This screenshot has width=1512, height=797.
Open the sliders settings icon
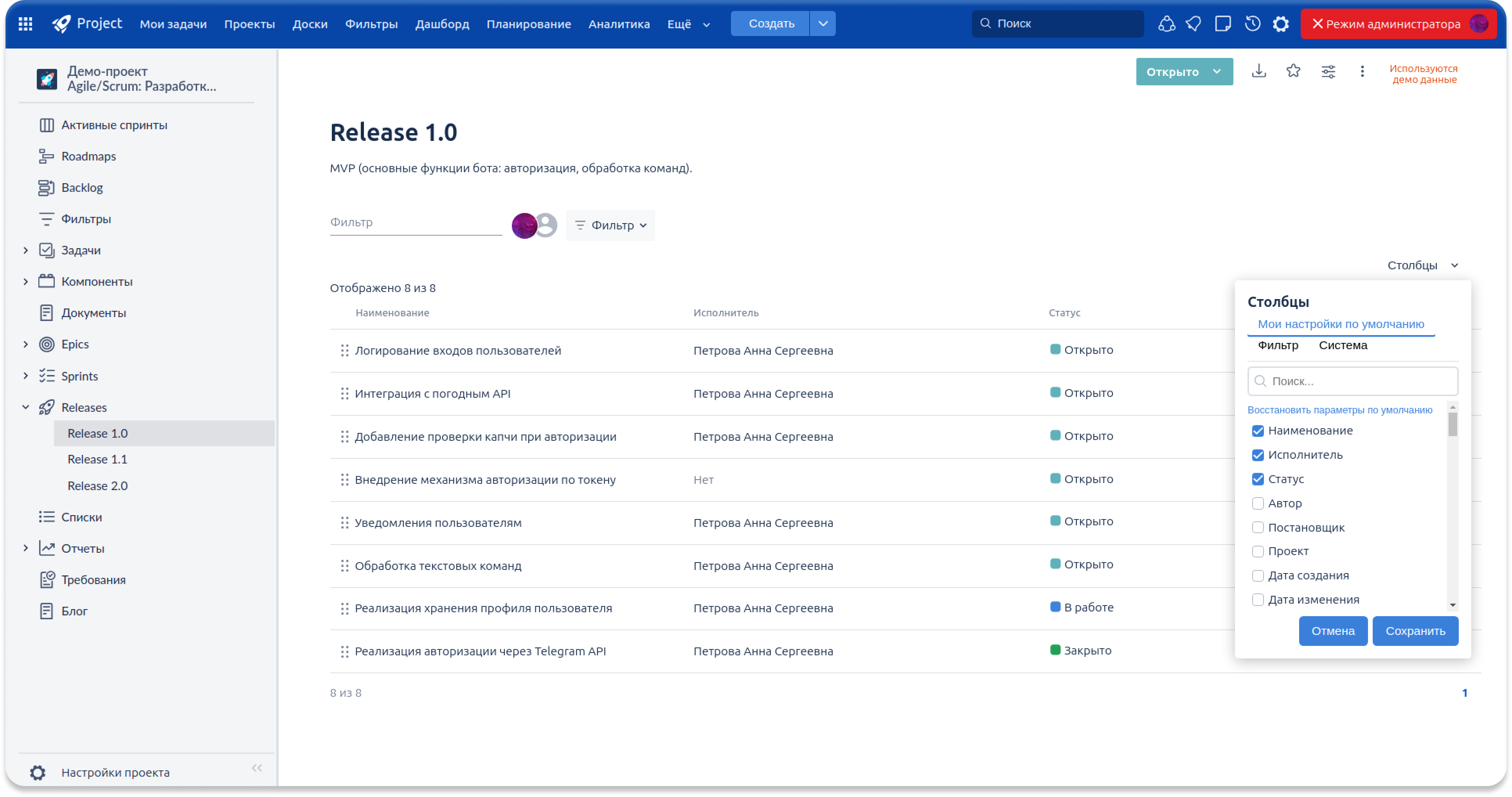[x=1328, y=72]
